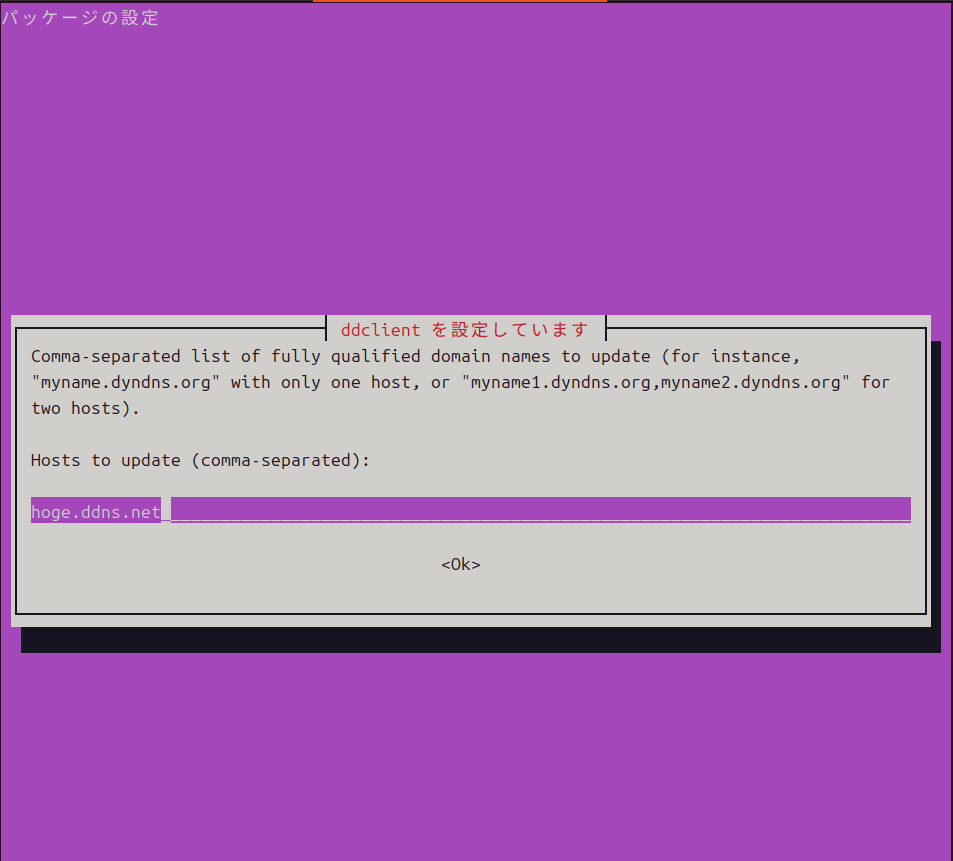953x861 pixels.
Task: Click the orange bar at window top
Action: coord(459,1)
